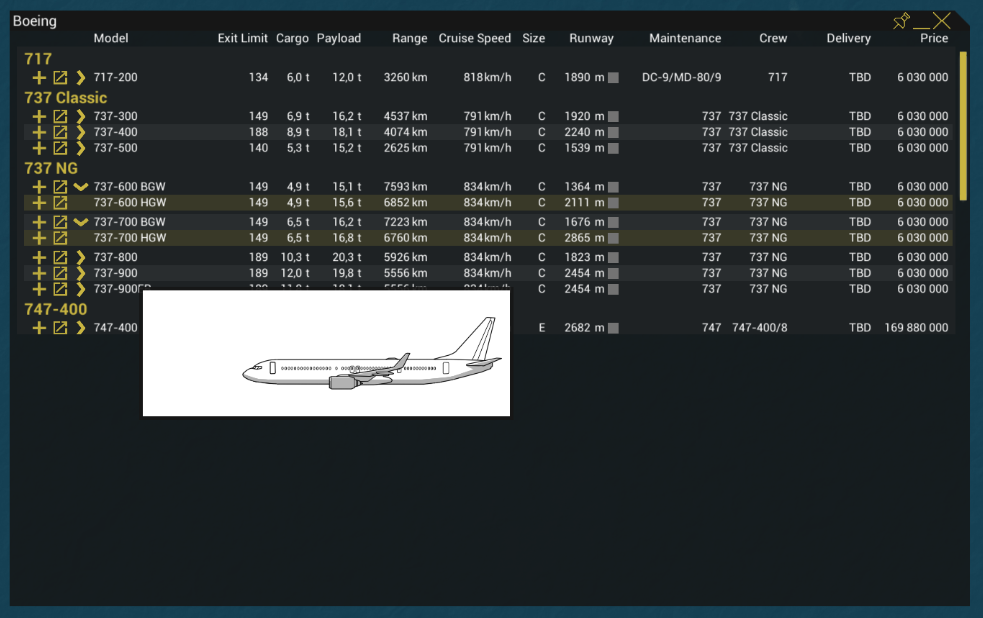Open the 737-500 details icon
Viewport: 983px width, 618px height.
coord(60,149)
